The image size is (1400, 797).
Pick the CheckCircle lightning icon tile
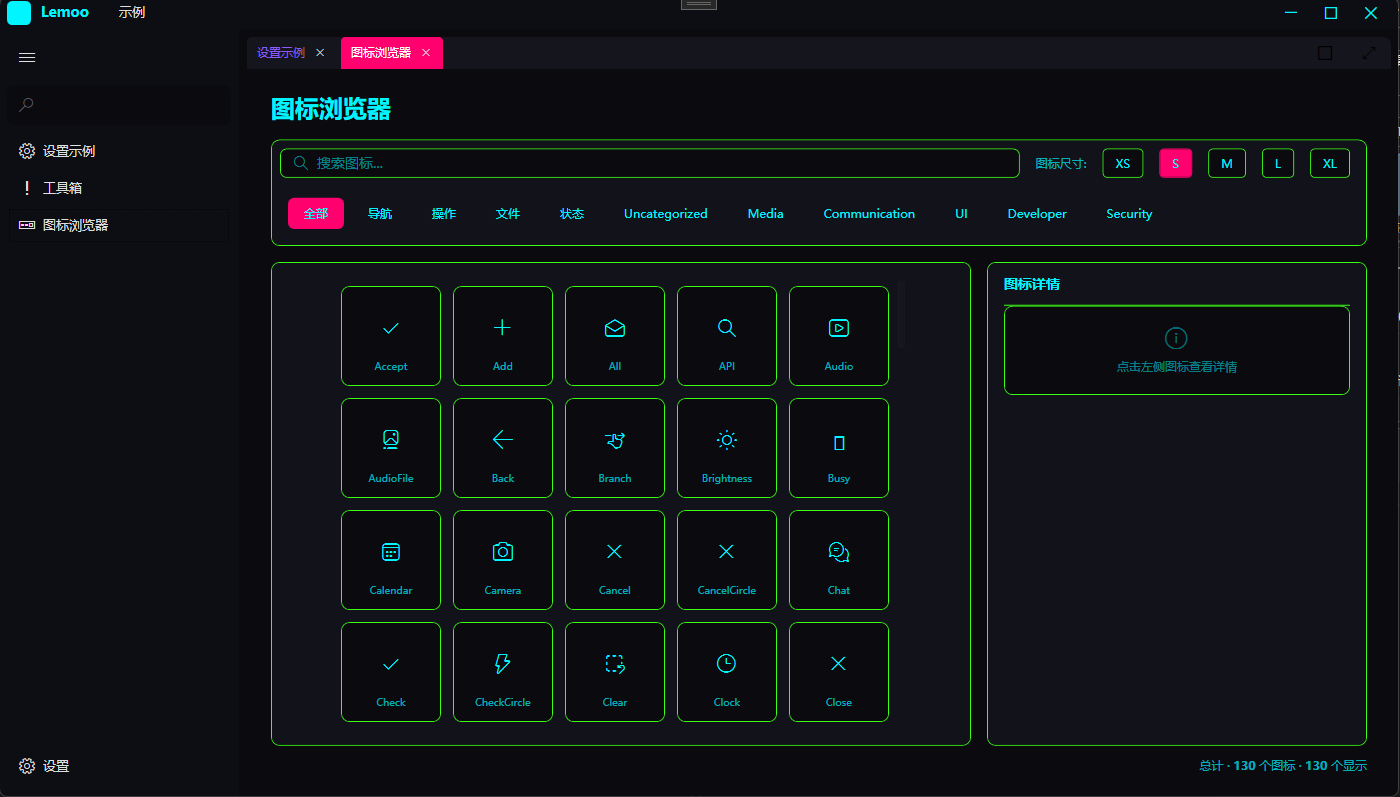coord(503,672)
